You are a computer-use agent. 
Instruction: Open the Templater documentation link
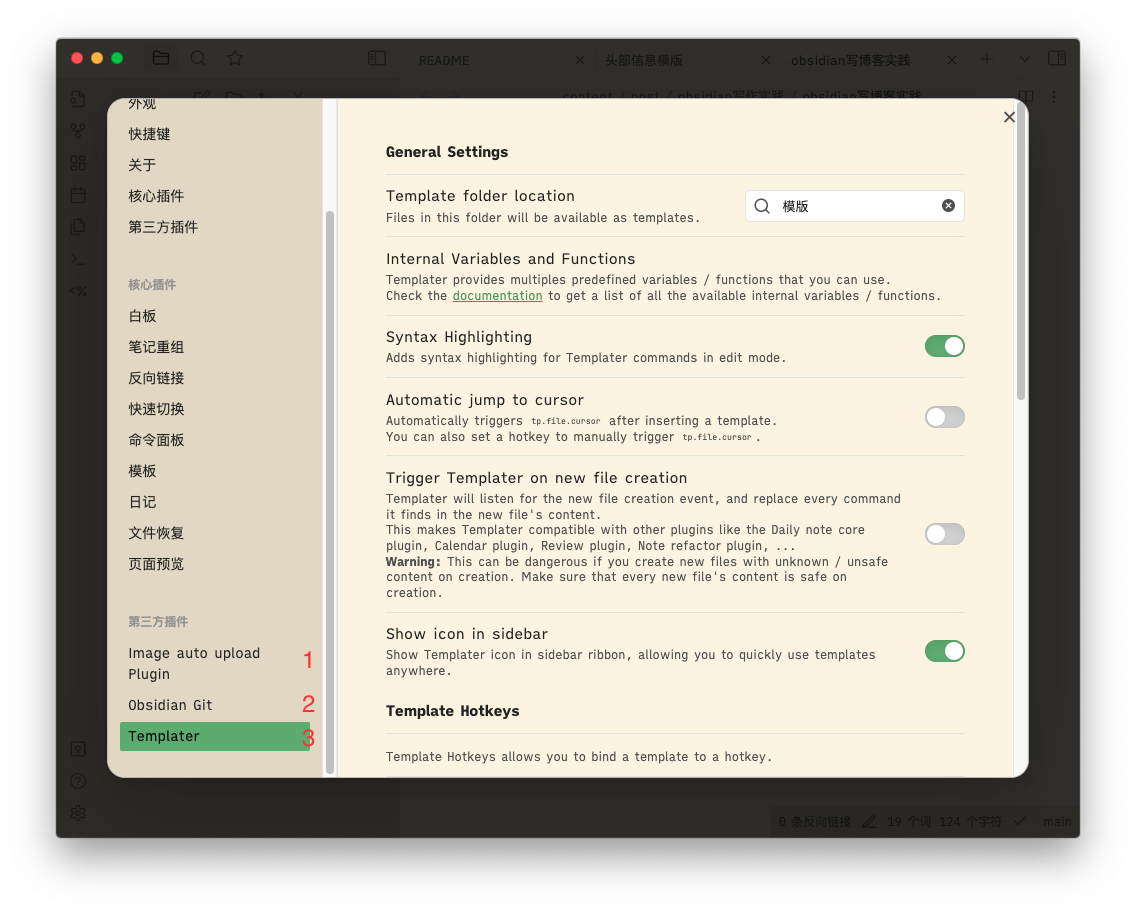tap(497, 296)
